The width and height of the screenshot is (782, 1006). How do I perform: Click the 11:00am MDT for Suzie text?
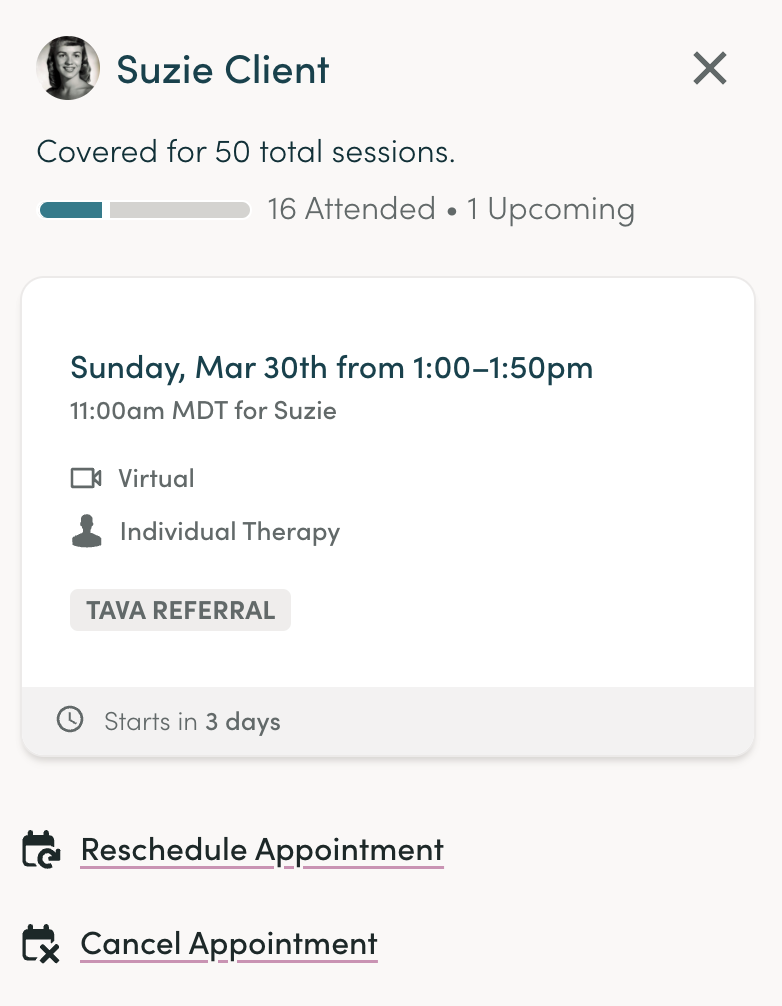(203, 410)
